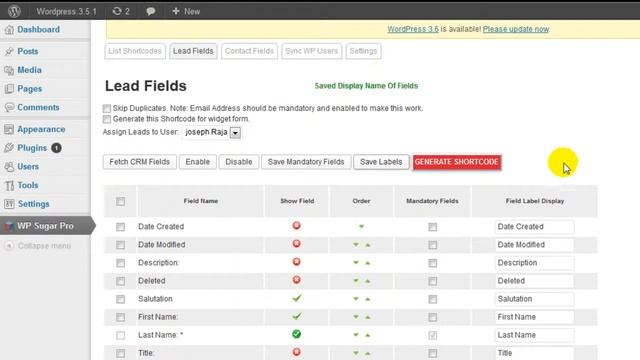
Task: Switch to List Shortcodes tab
Action: [x=135, y=51]
